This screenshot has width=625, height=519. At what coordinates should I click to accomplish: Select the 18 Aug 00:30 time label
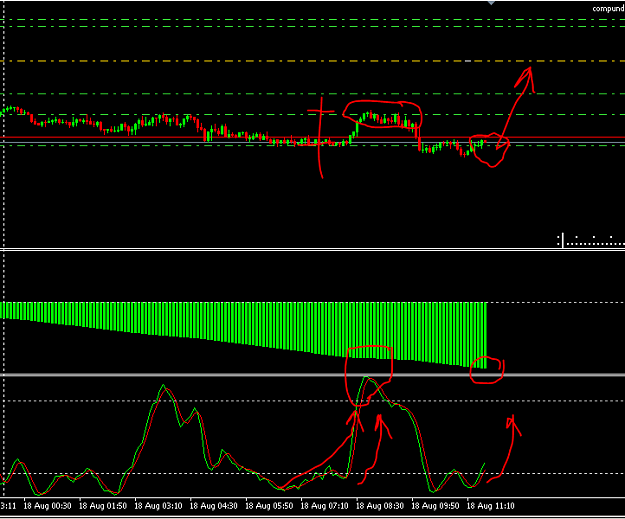click(47, 506)
